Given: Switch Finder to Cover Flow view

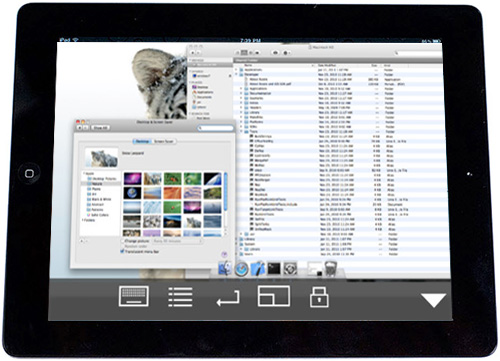Looking at the screenshot, I should tap(257, 53).
